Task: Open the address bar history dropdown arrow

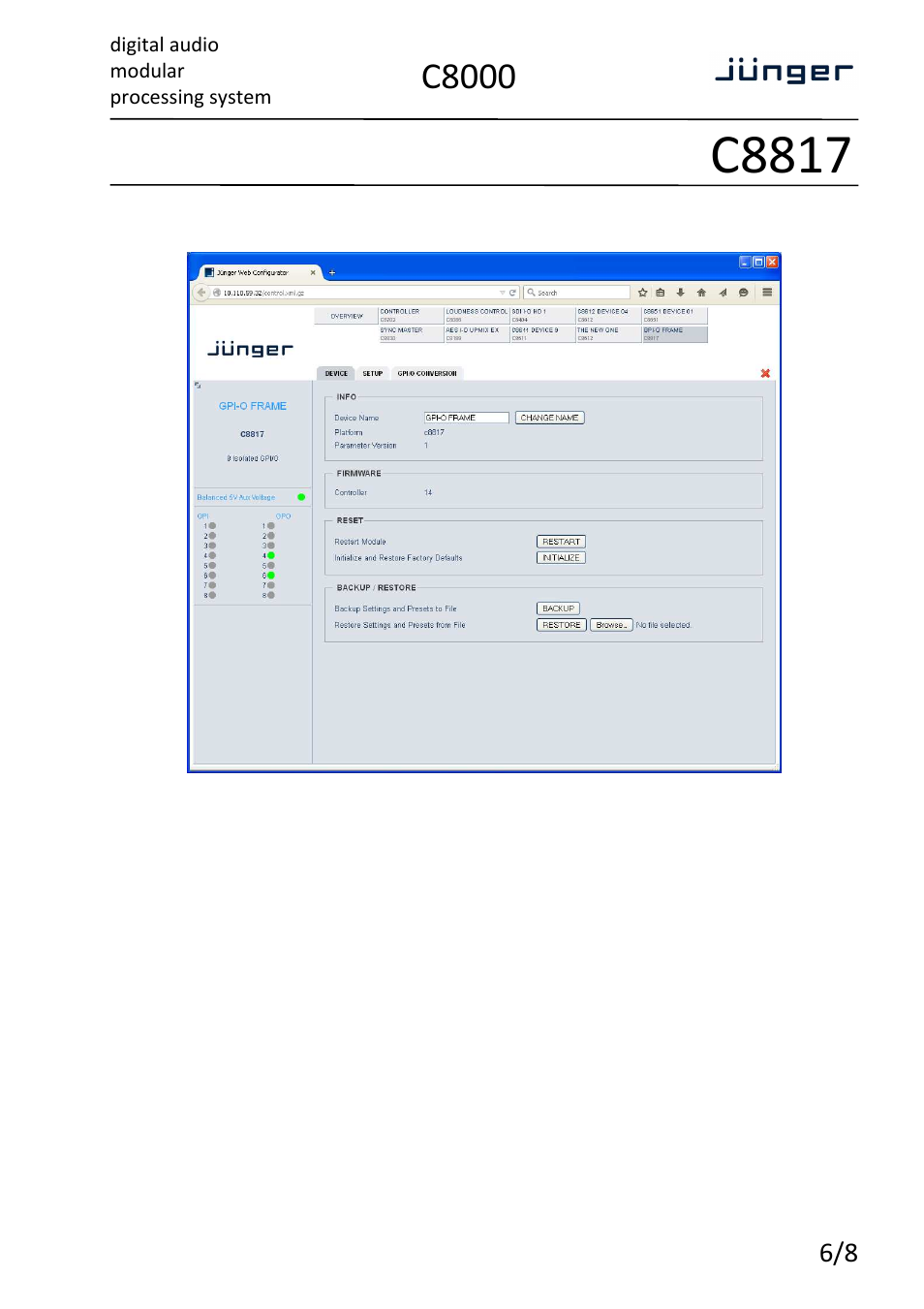Action: pyautogui.click(x=502, y=293)
